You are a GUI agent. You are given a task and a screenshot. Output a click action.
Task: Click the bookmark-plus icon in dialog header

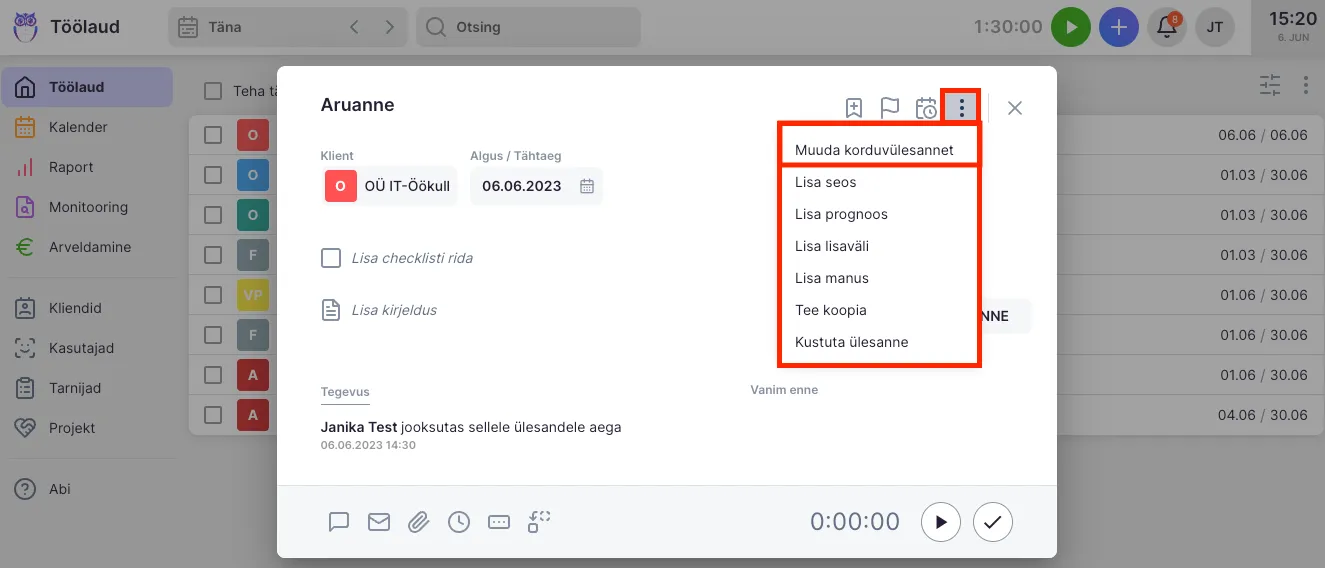853,108
